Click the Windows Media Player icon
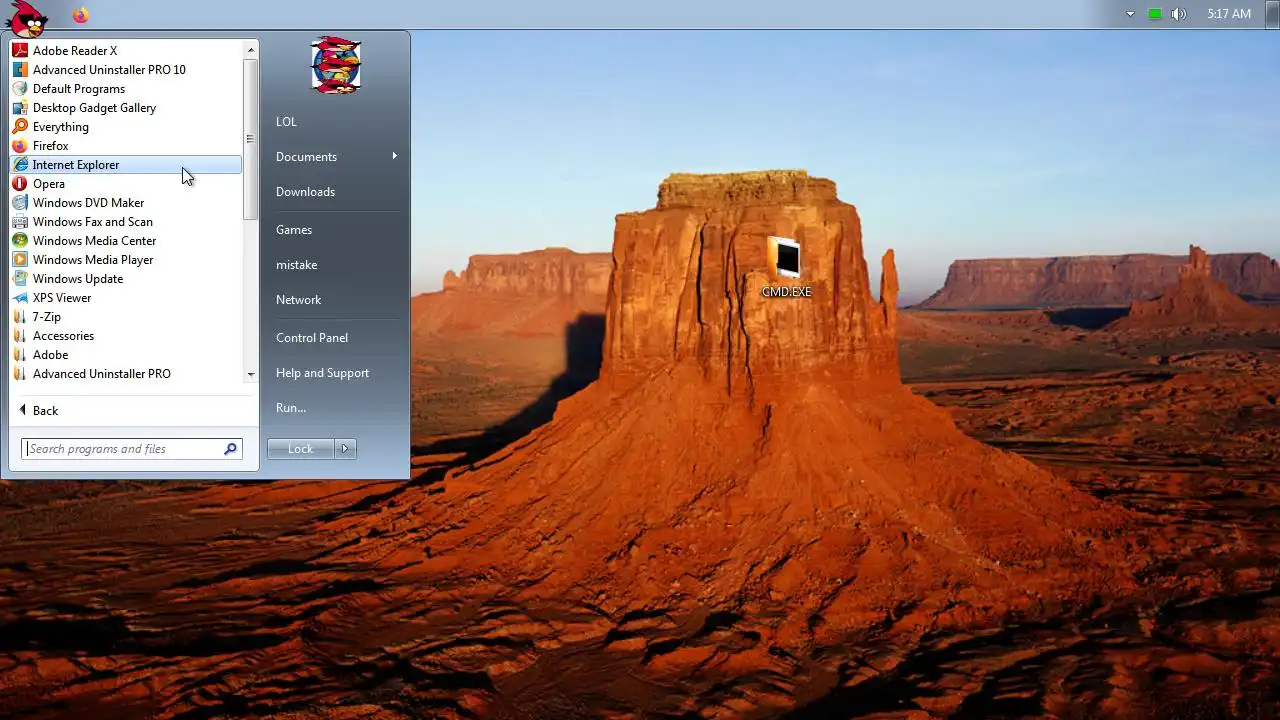 (x=19, y=259)
